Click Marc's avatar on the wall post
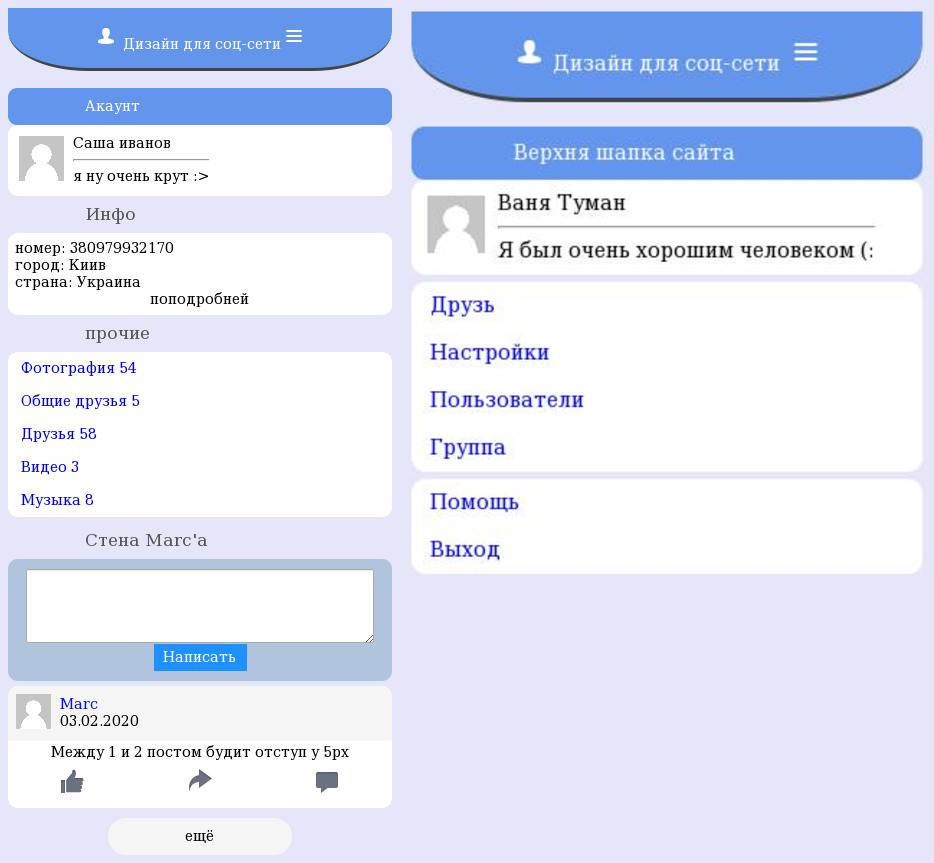The height and width of the screenshot is (863, 934). (33, 712)
